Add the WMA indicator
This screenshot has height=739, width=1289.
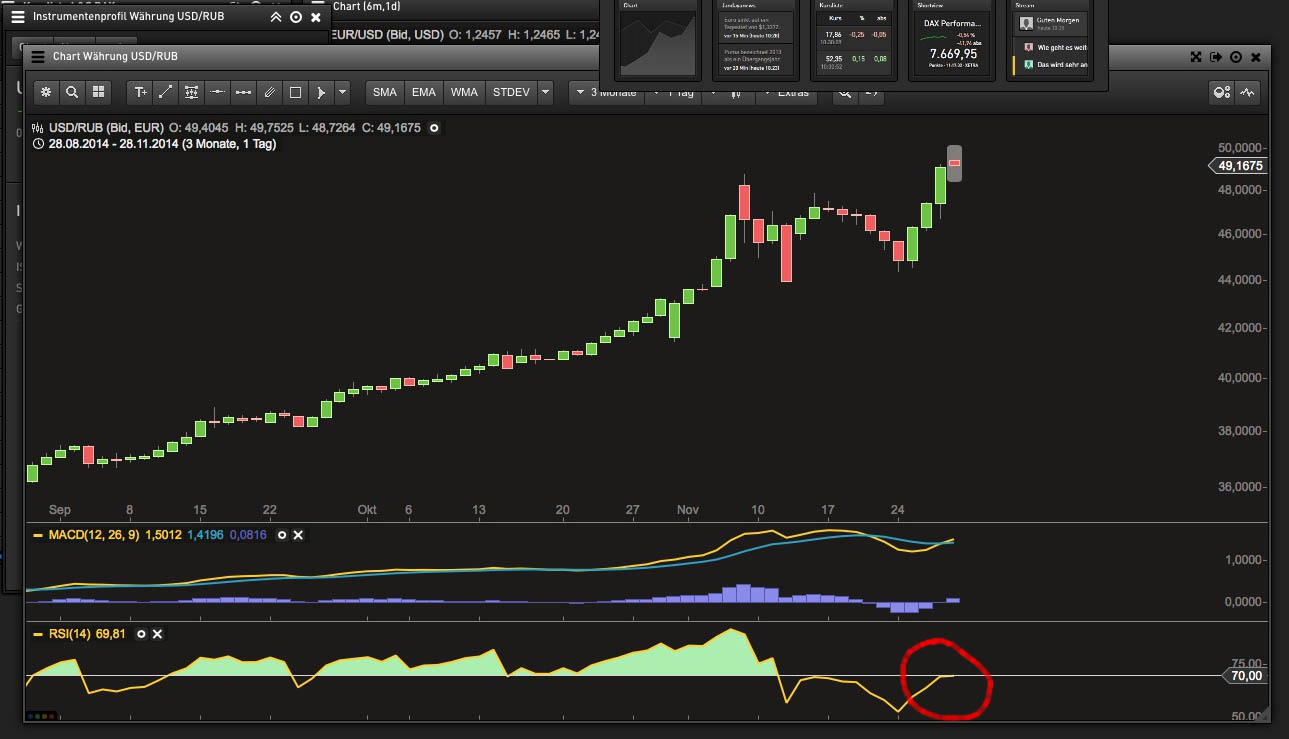[464, 92]
